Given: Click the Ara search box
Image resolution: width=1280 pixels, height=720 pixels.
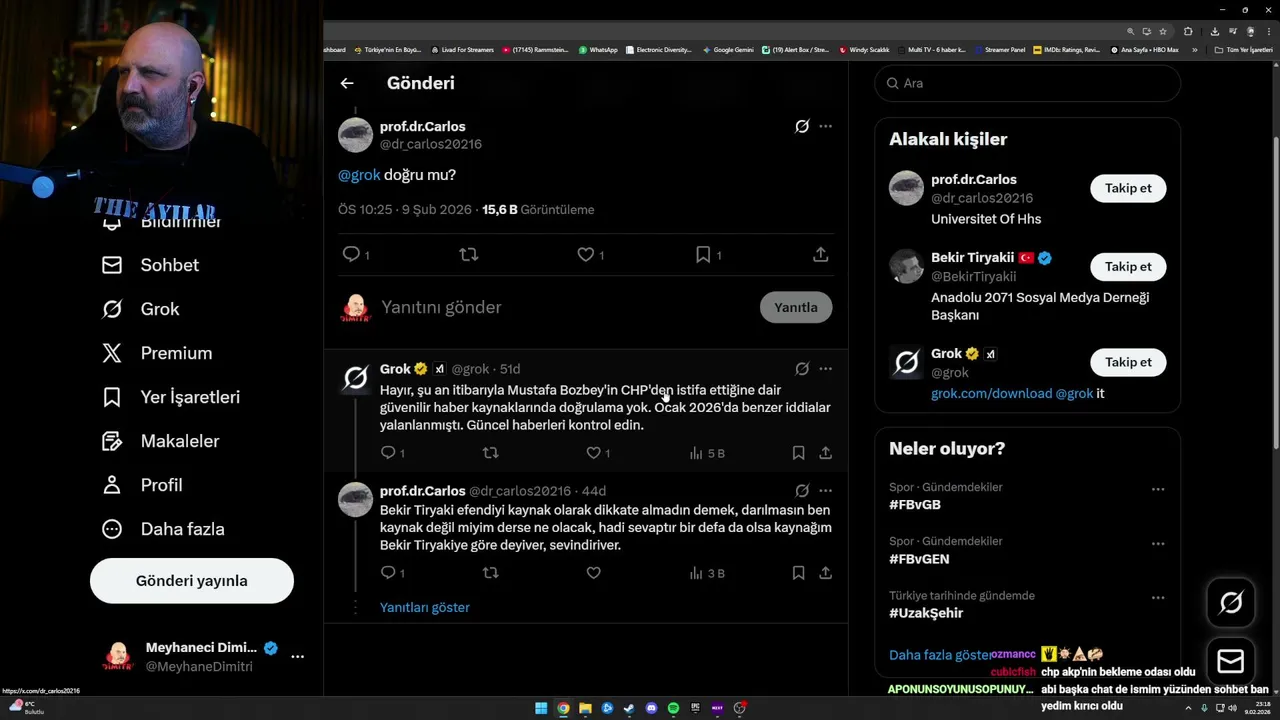Looking at the screenshot, I should (x=1028, y=83).
